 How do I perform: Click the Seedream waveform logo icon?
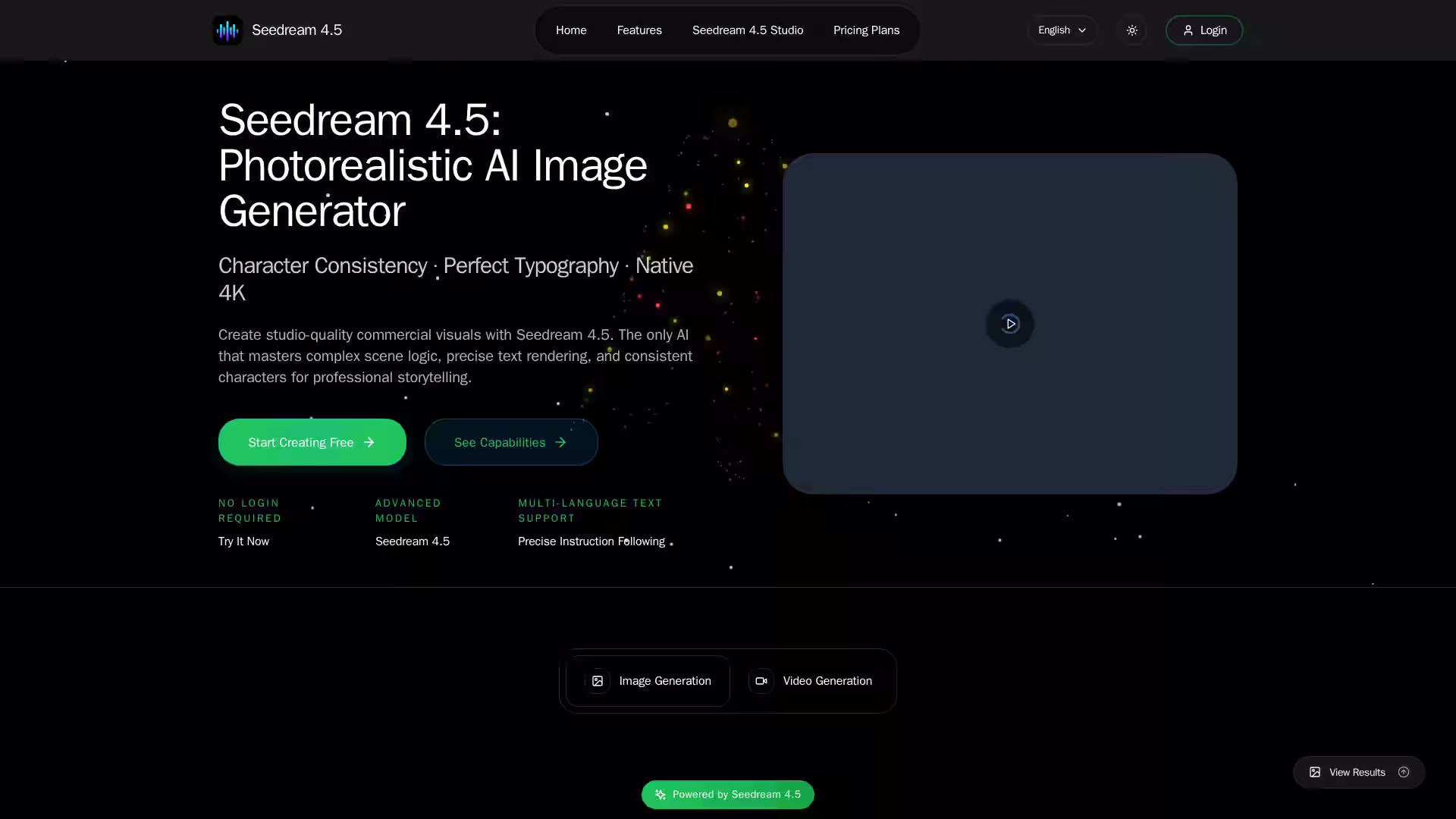227,30
